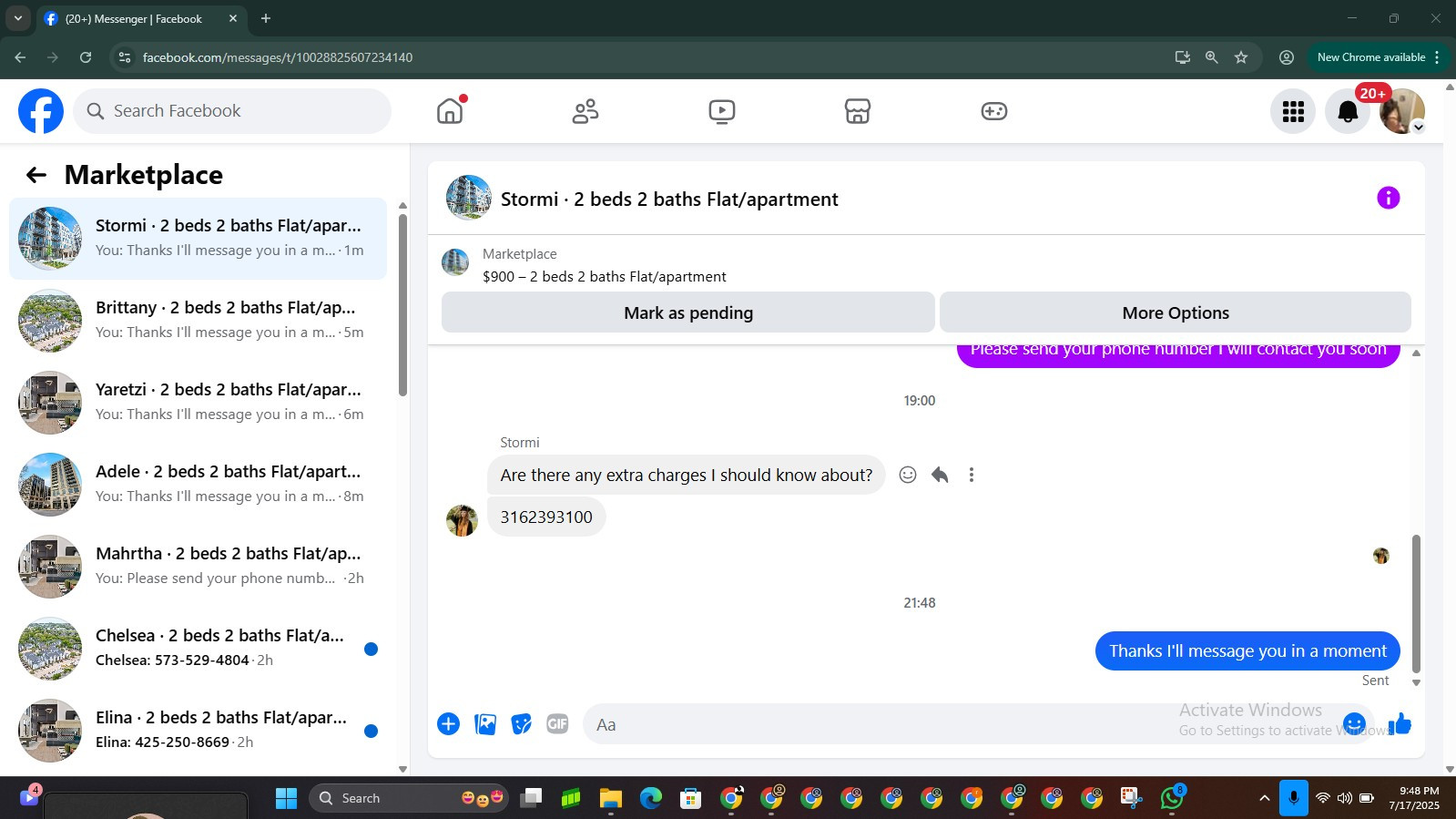This screenshot has width=1456, height=819.
Task: Open more options for extra charges message
Action: [972, 475]
